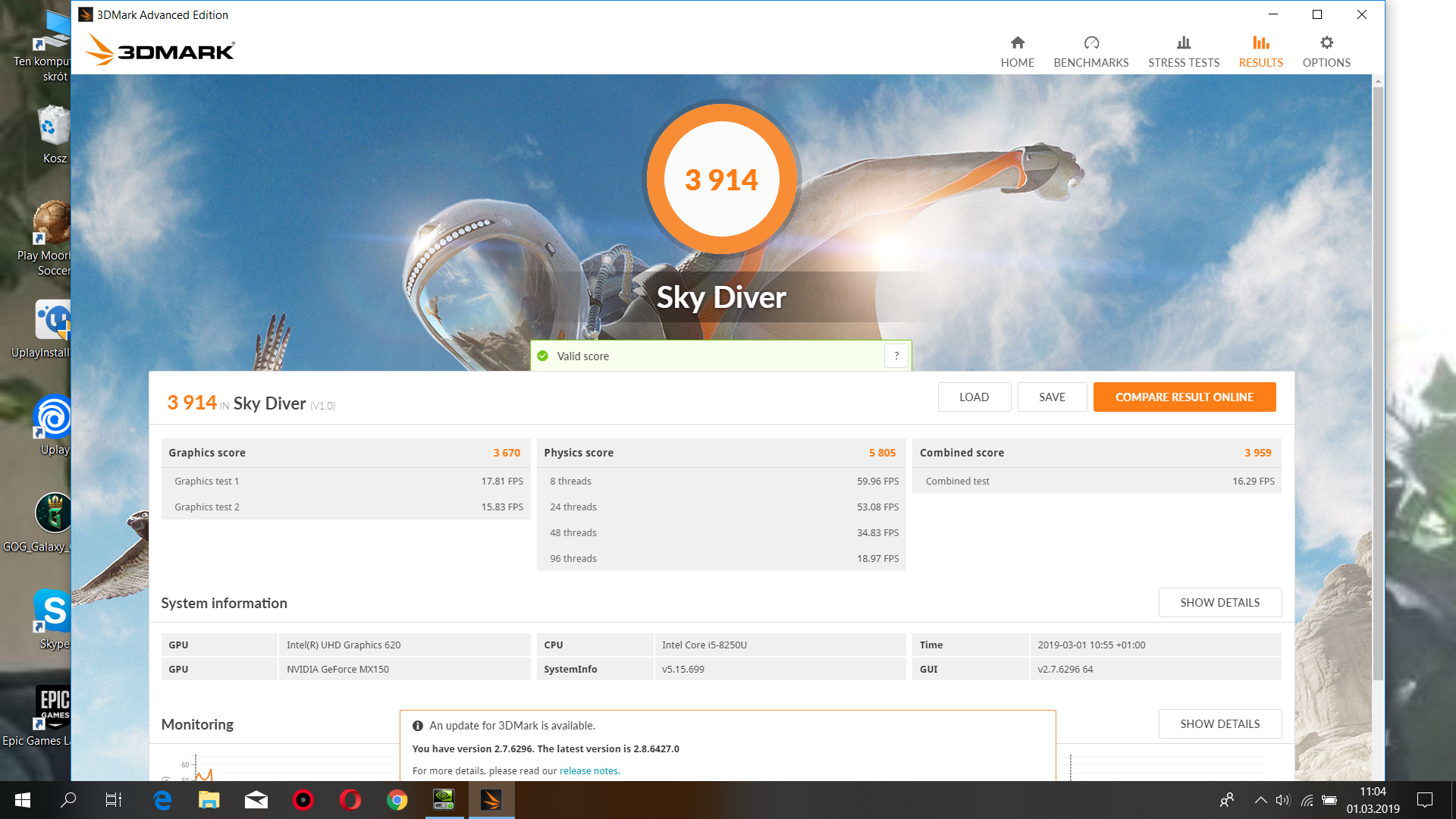Click the 3DMark taskbar icon

[x=491, y=800]
